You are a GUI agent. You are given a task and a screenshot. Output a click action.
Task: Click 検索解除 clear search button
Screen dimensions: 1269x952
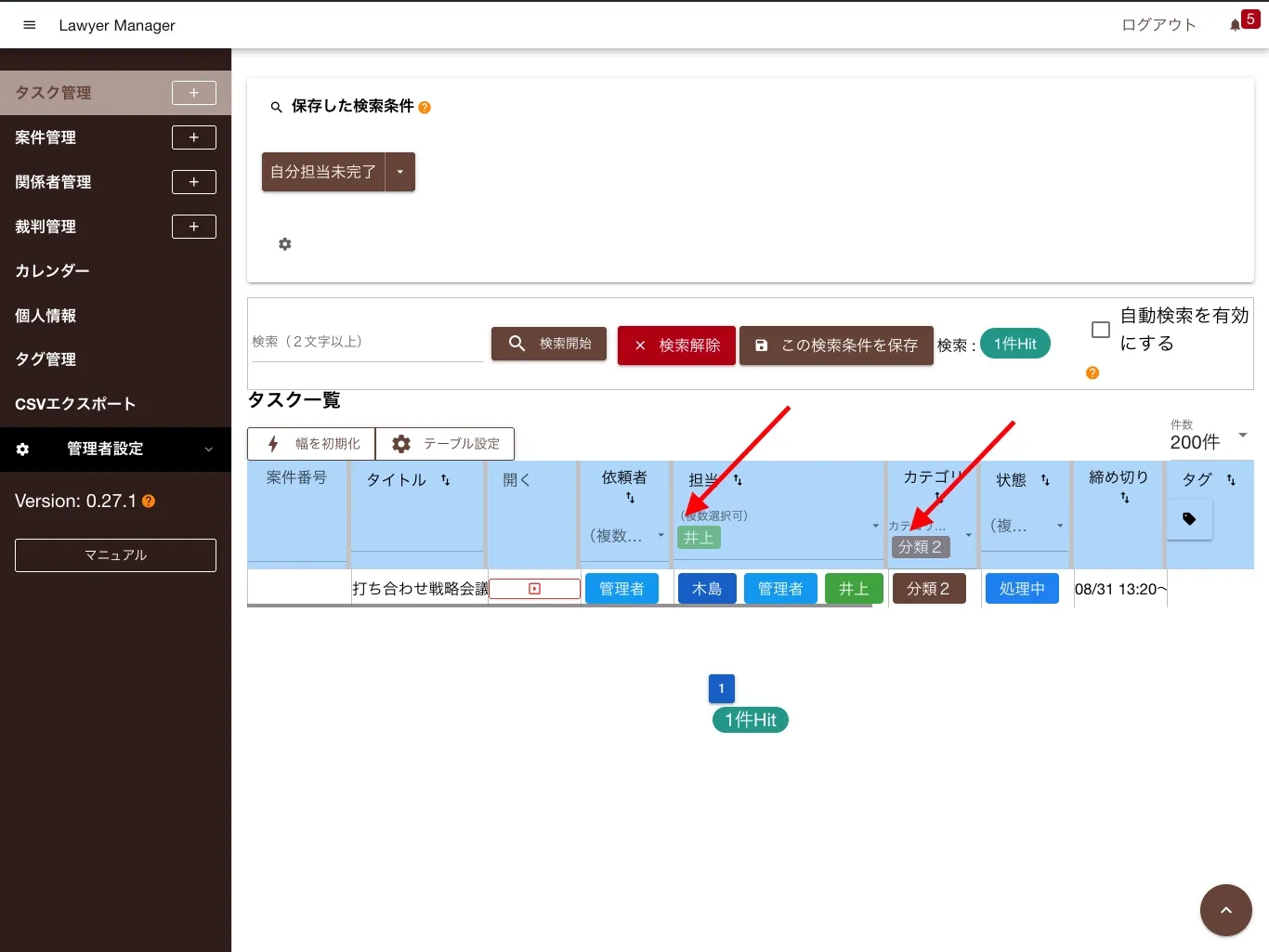pos(676,346)
